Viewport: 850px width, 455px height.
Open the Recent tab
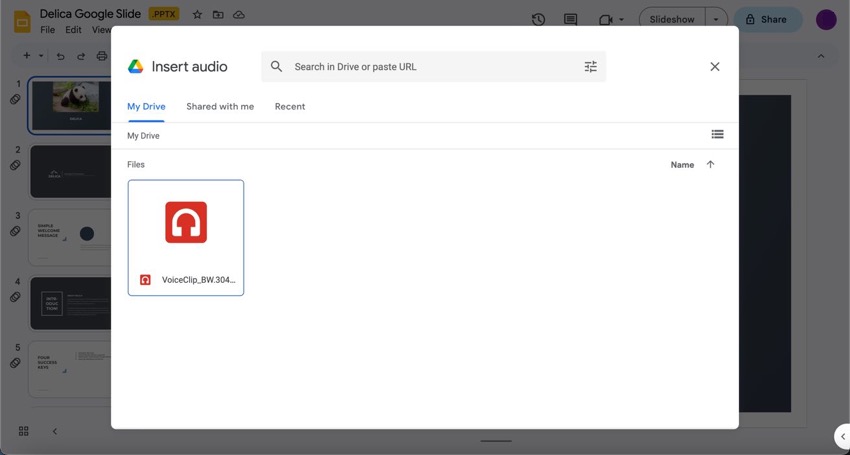(290, 107)
